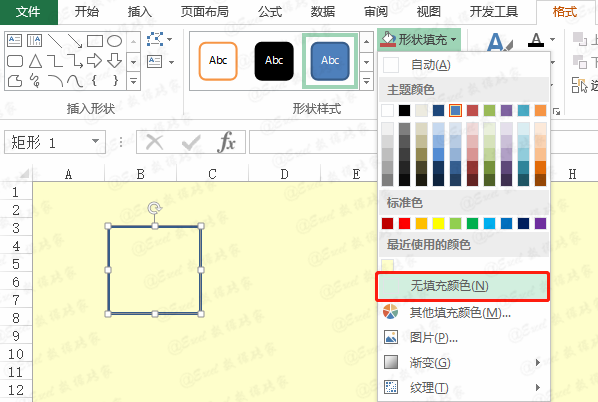The height and width of the screenshot is (402, 598).
Task: Pick the rectangle shape in gallery
Action: tap(95, 40)
